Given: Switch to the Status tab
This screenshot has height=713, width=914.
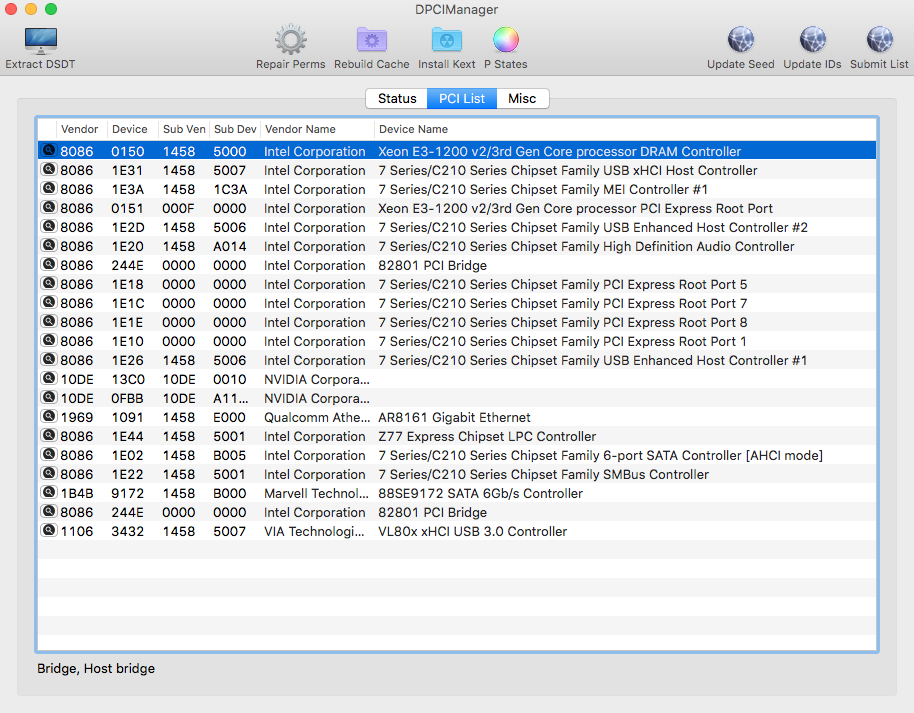Looking at the screenshot, I should 396,98.
